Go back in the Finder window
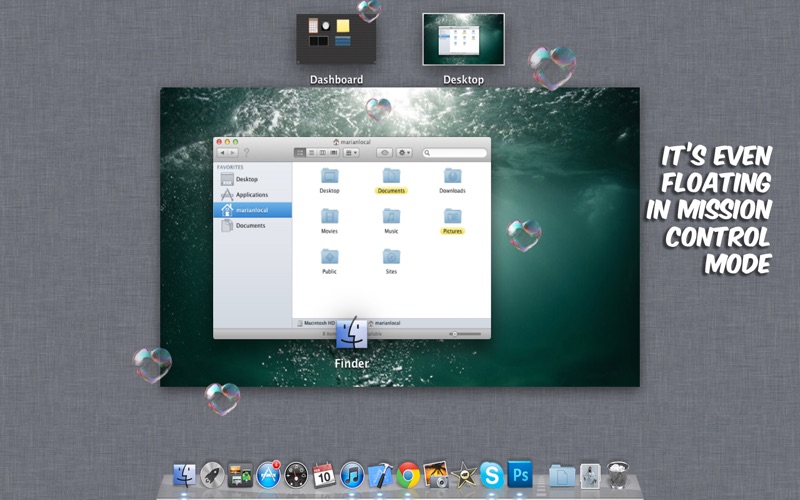The image size is (800, 500). [x=222, y=153]
